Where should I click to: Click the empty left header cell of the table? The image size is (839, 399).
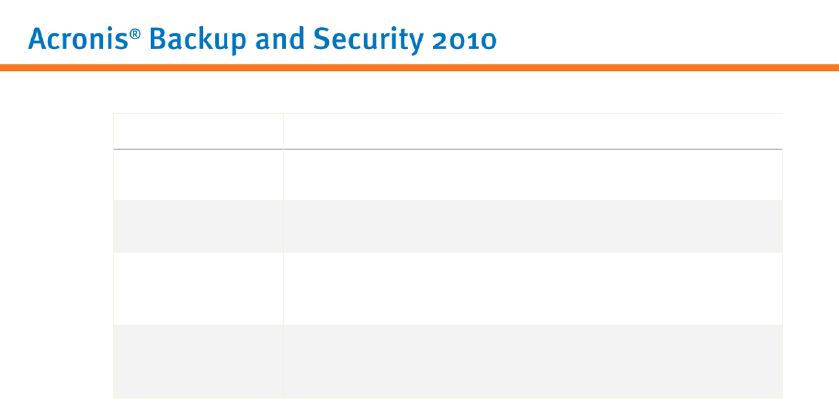point(199,131)
